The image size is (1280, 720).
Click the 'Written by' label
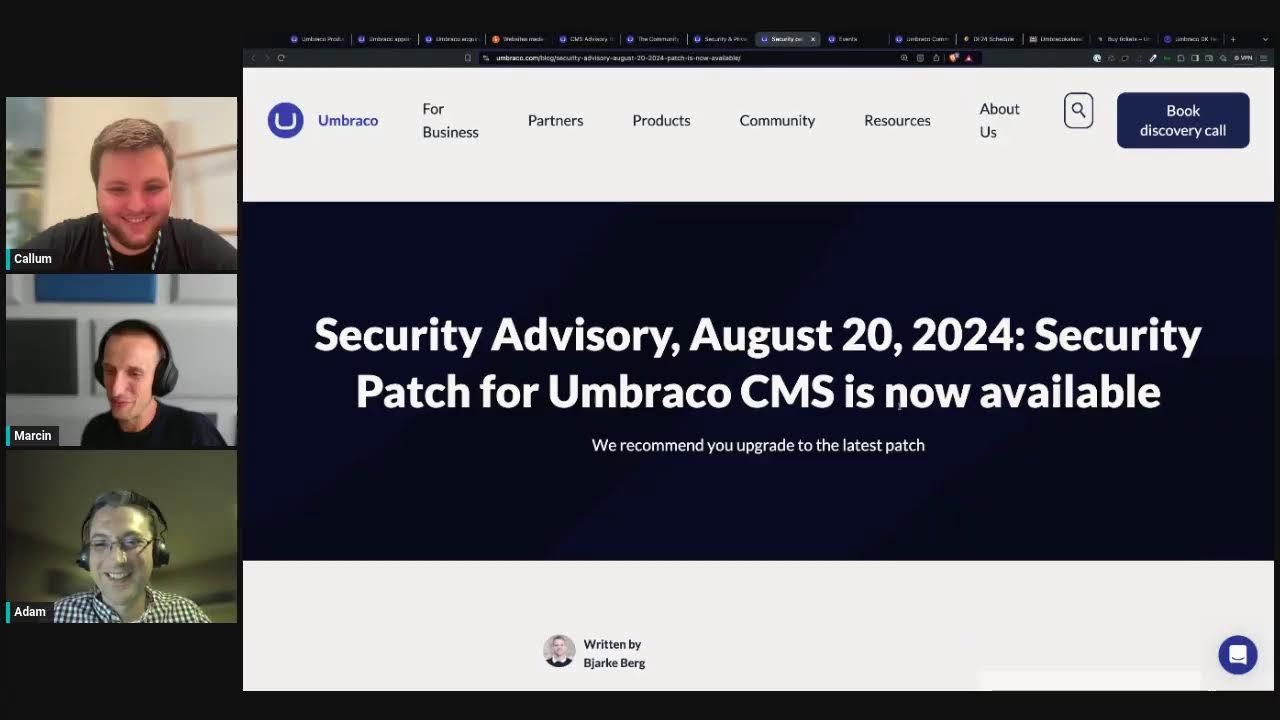click(612, 645)
